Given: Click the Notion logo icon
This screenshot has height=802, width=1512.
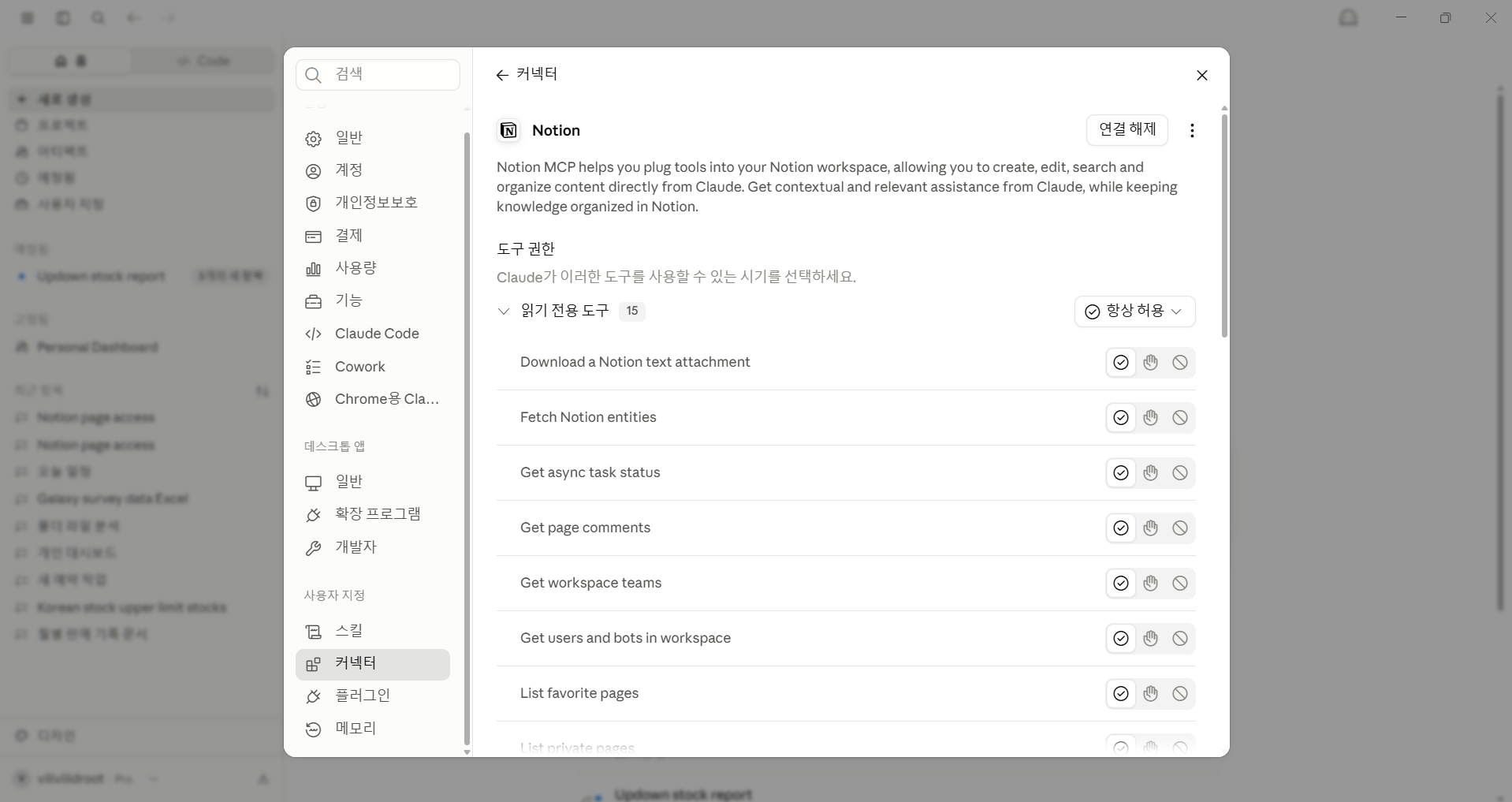Looking at the screenshot, I should point(508,130).
